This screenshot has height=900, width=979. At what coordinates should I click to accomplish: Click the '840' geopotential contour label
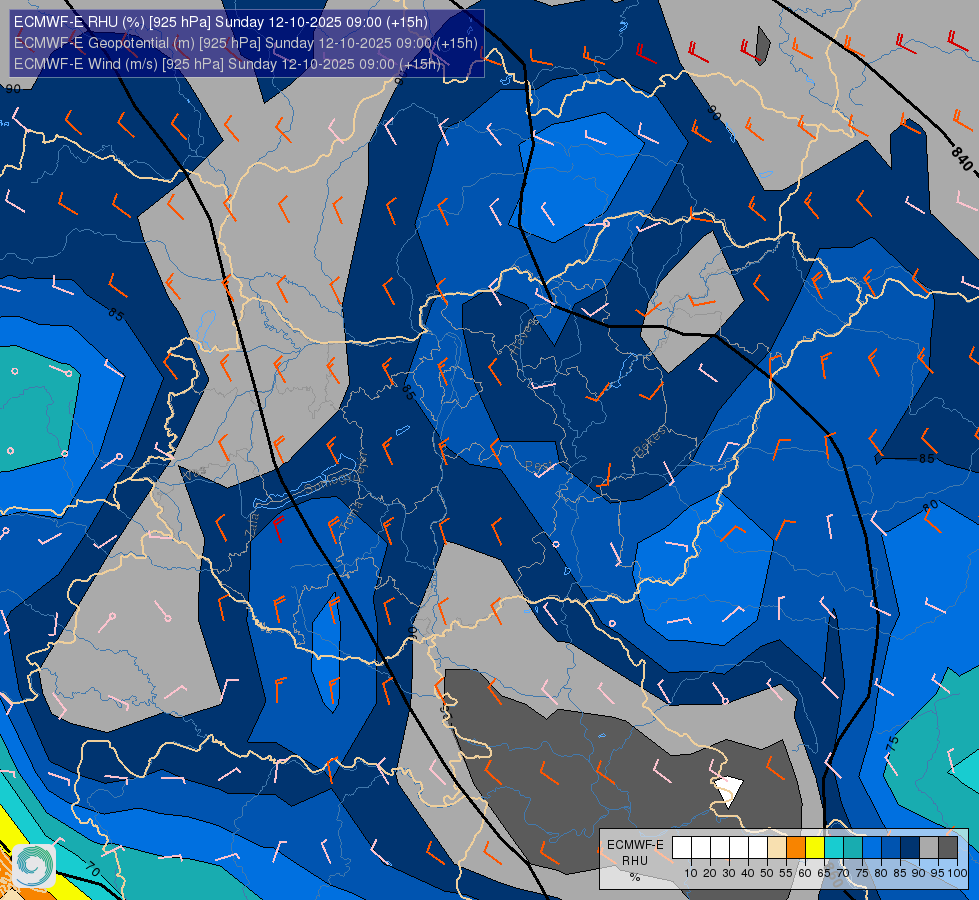pyautogui.click(x=963, y=159)
